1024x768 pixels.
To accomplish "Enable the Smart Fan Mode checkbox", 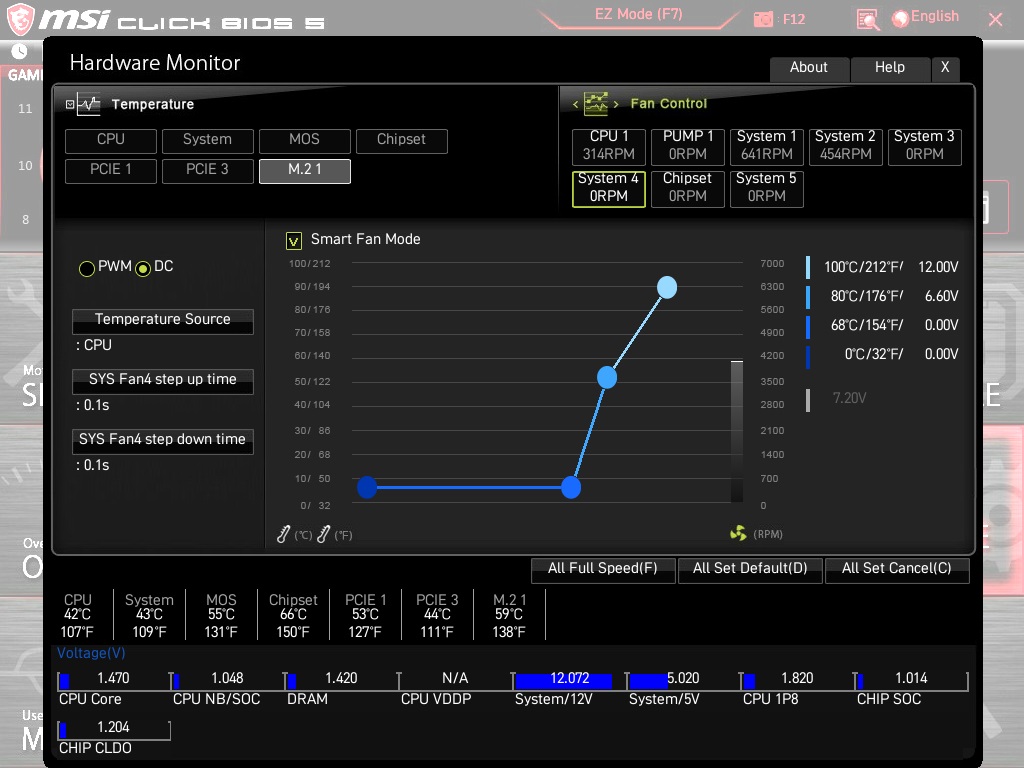I will [x=294, y=241].
